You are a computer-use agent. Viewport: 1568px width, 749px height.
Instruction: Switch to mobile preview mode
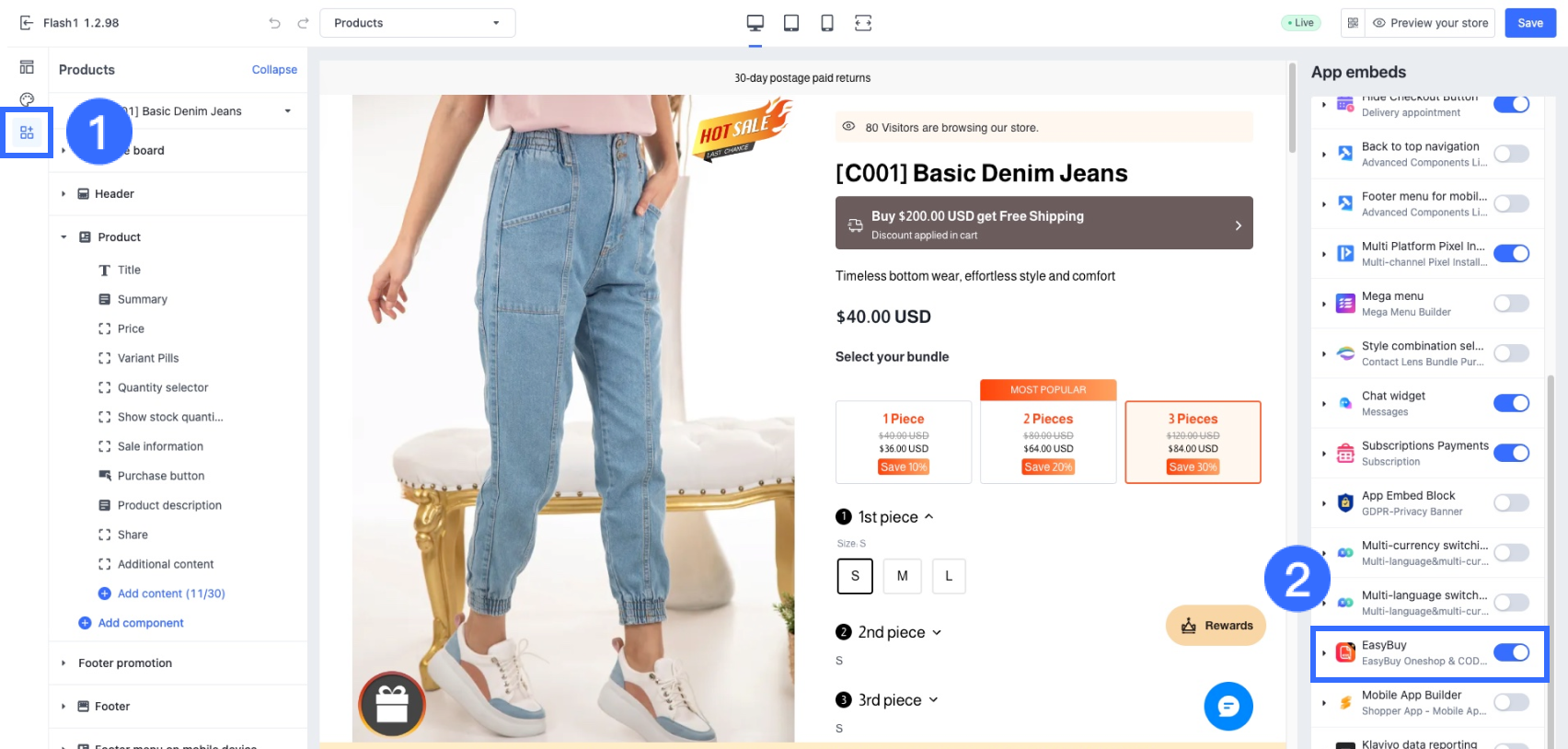click(x=827, y=23)
